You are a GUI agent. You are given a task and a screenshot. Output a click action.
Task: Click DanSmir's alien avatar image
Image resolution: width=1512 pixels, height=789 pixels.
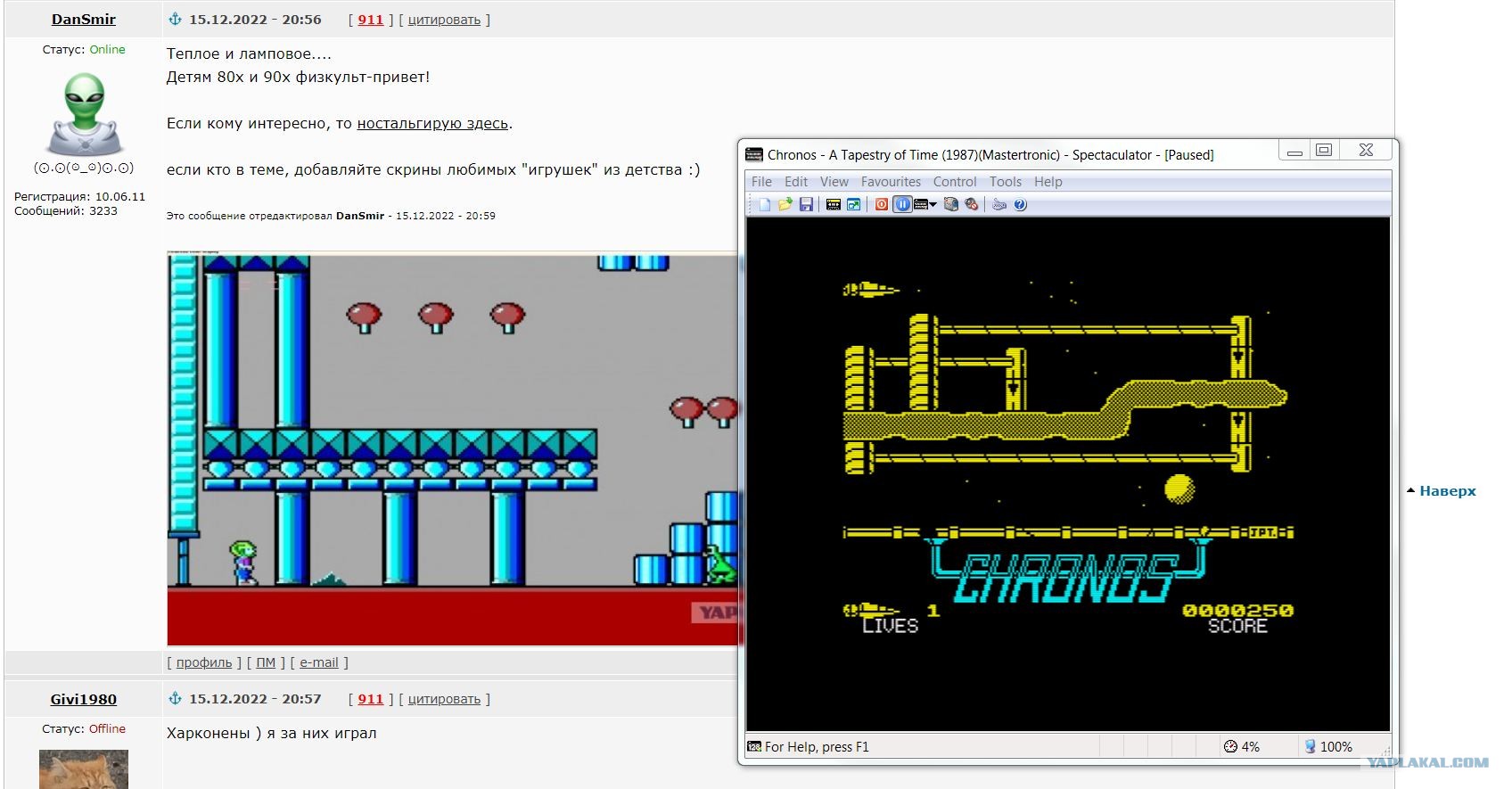[84, 114]
